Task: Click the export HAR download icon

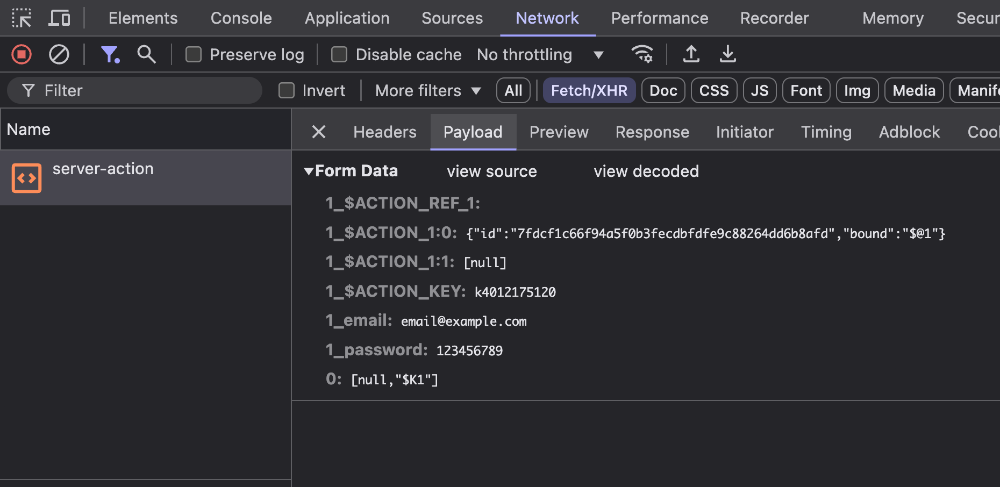Action: tap(728, 54)
